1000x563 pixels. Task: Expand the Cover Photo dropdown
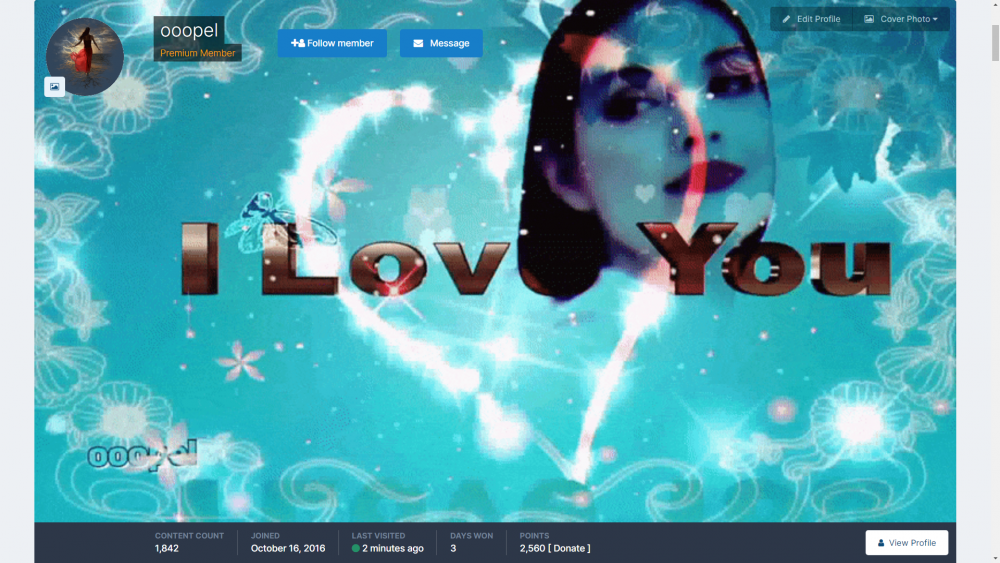click(901, 19)
